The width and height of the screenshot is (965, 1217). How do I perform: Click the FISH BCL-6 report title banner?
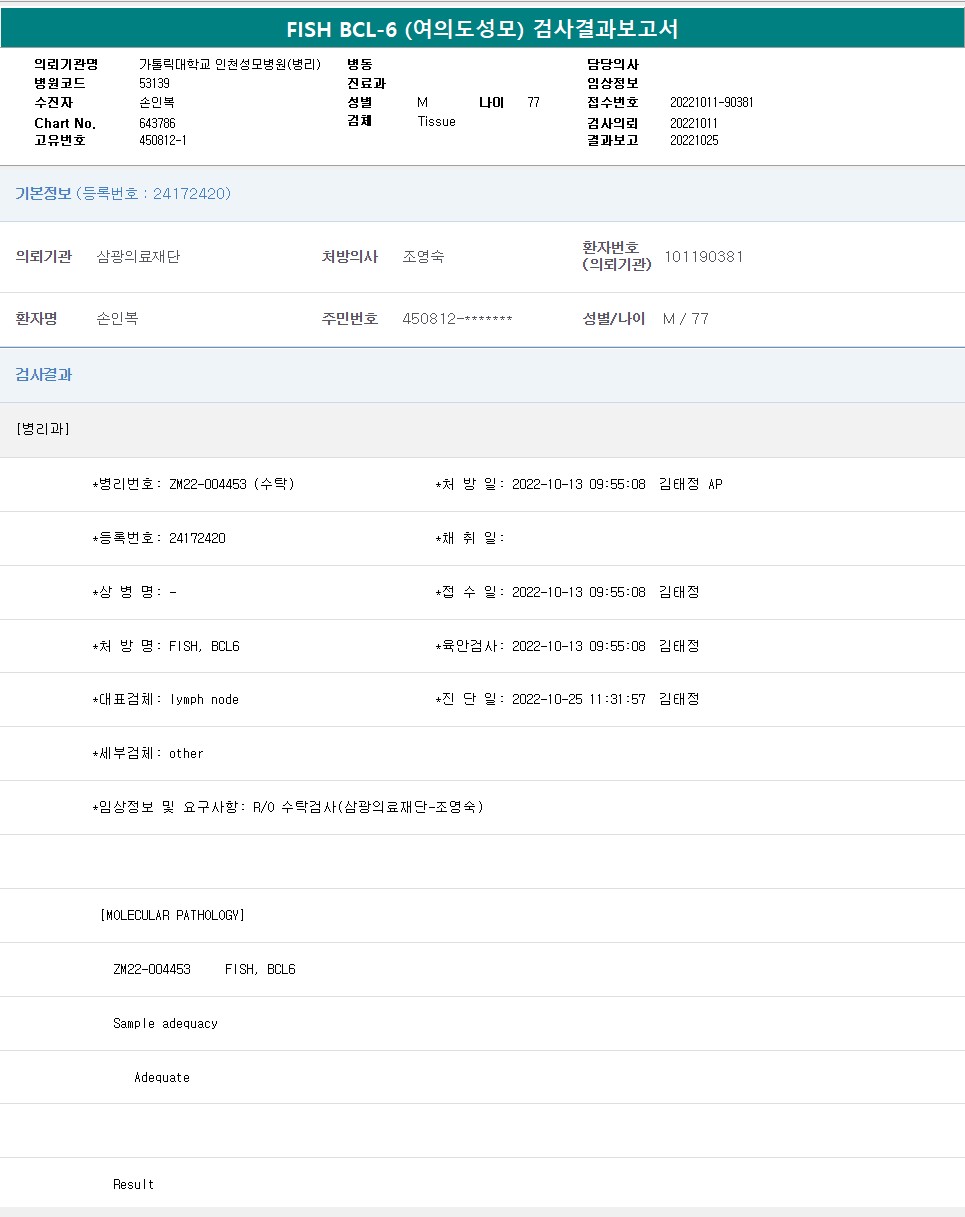482,29
